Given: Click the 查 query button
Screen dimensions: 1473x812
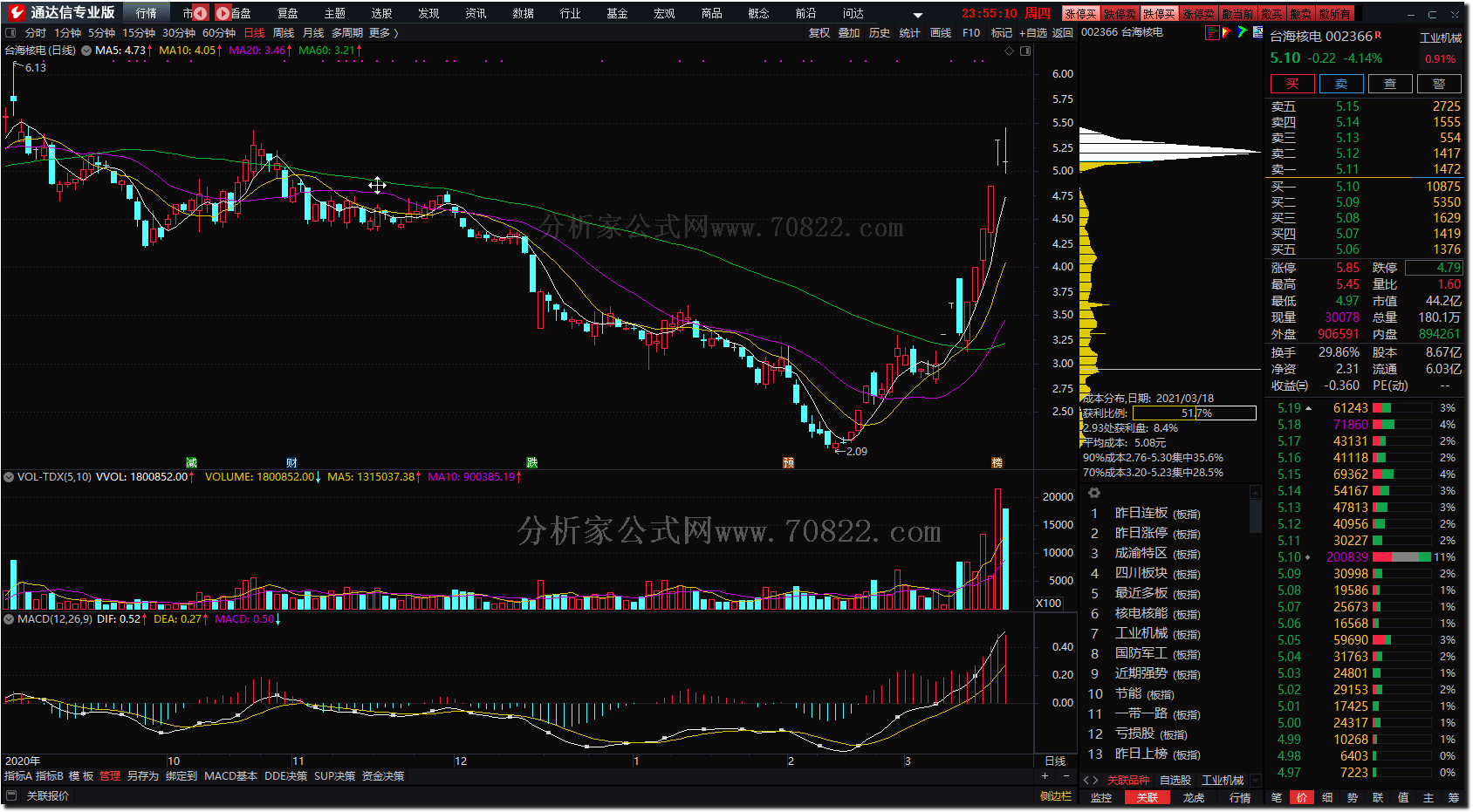Looking at the screenshot, I should pos(1390,84).
